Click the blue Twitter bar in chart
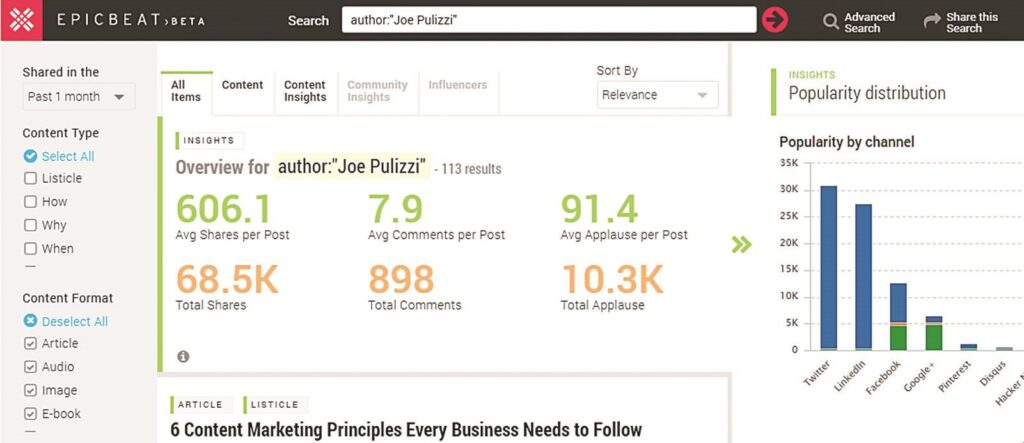The height and width of the screenshot is (443, 1024). click(828, 267)
